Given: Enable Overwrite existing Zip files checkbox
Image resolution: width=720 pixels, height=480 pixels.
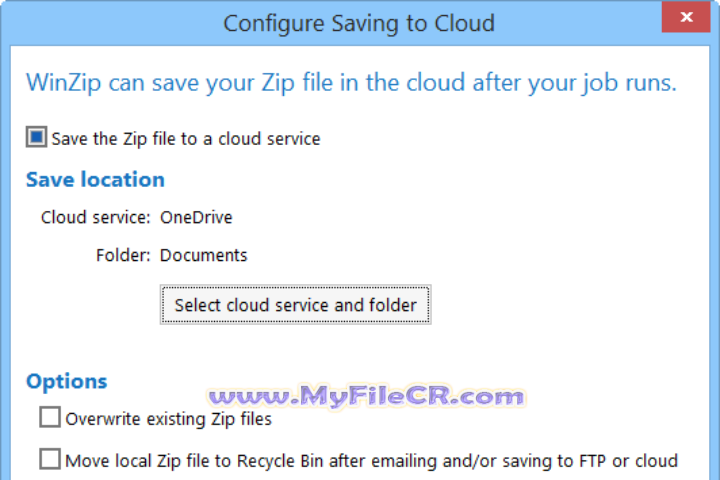Looking at the screenshot, I should (x=49, y=418).
